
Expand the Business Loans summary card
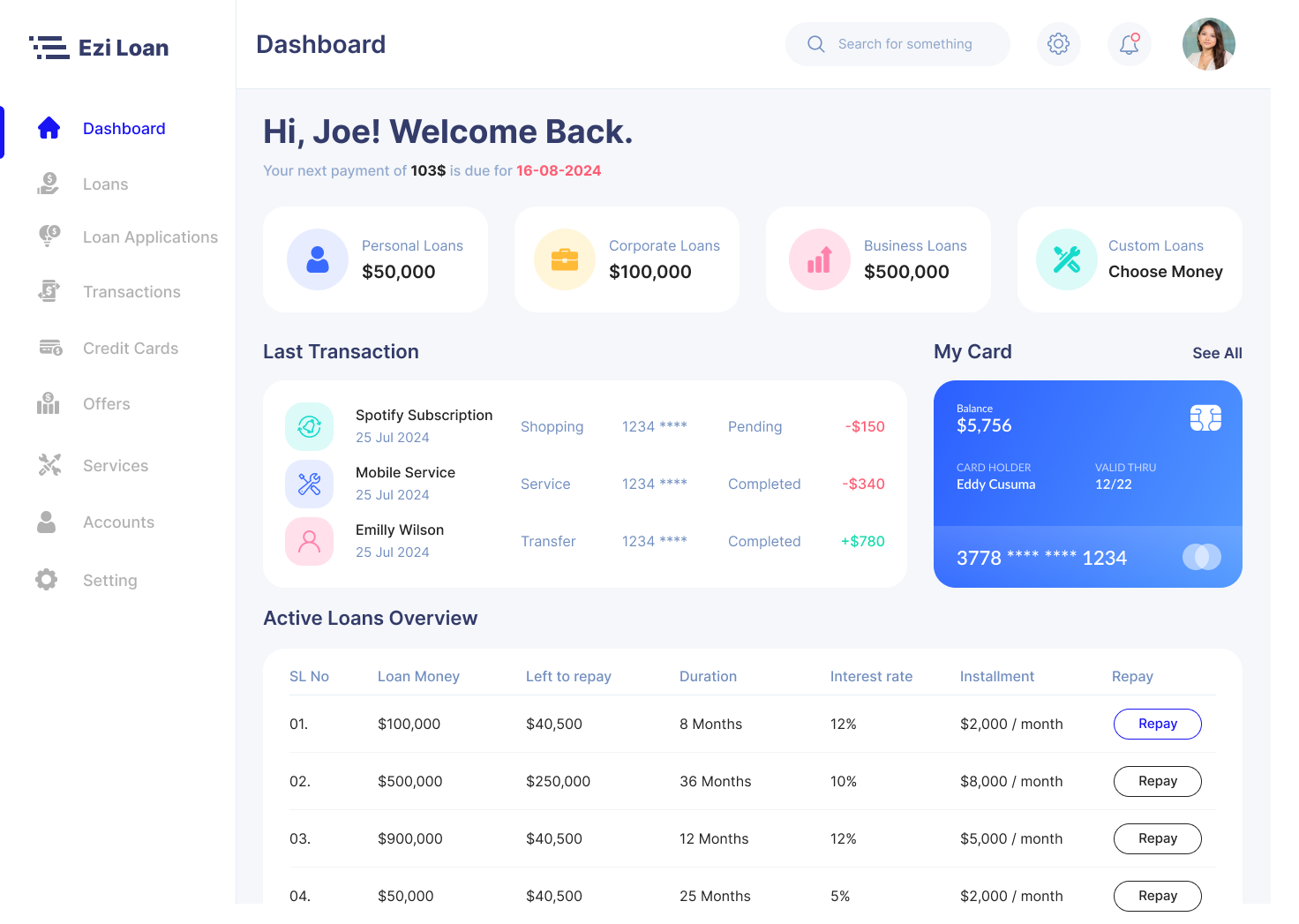(x=878, y=259)
